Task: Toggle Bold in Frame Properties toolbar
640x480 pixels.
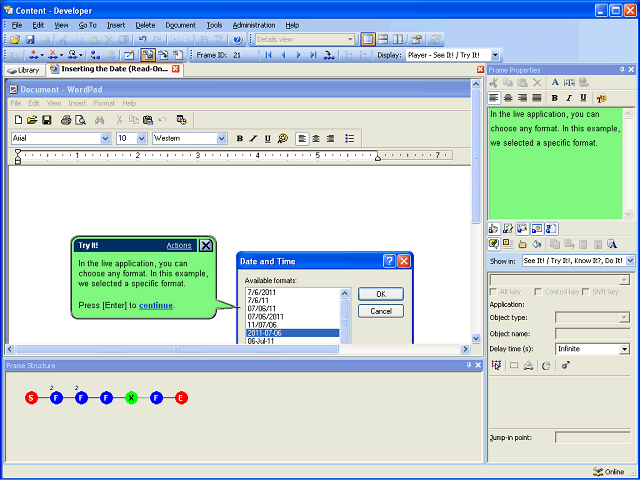Action: point(554,98)
